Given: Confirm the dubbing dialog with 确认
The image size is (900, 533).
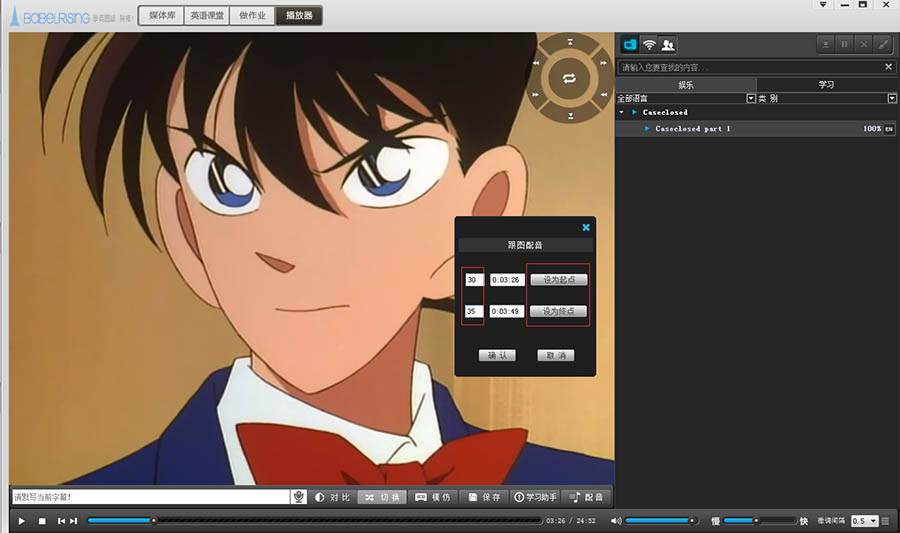Looking at the screenshot, I should [497, 356].
